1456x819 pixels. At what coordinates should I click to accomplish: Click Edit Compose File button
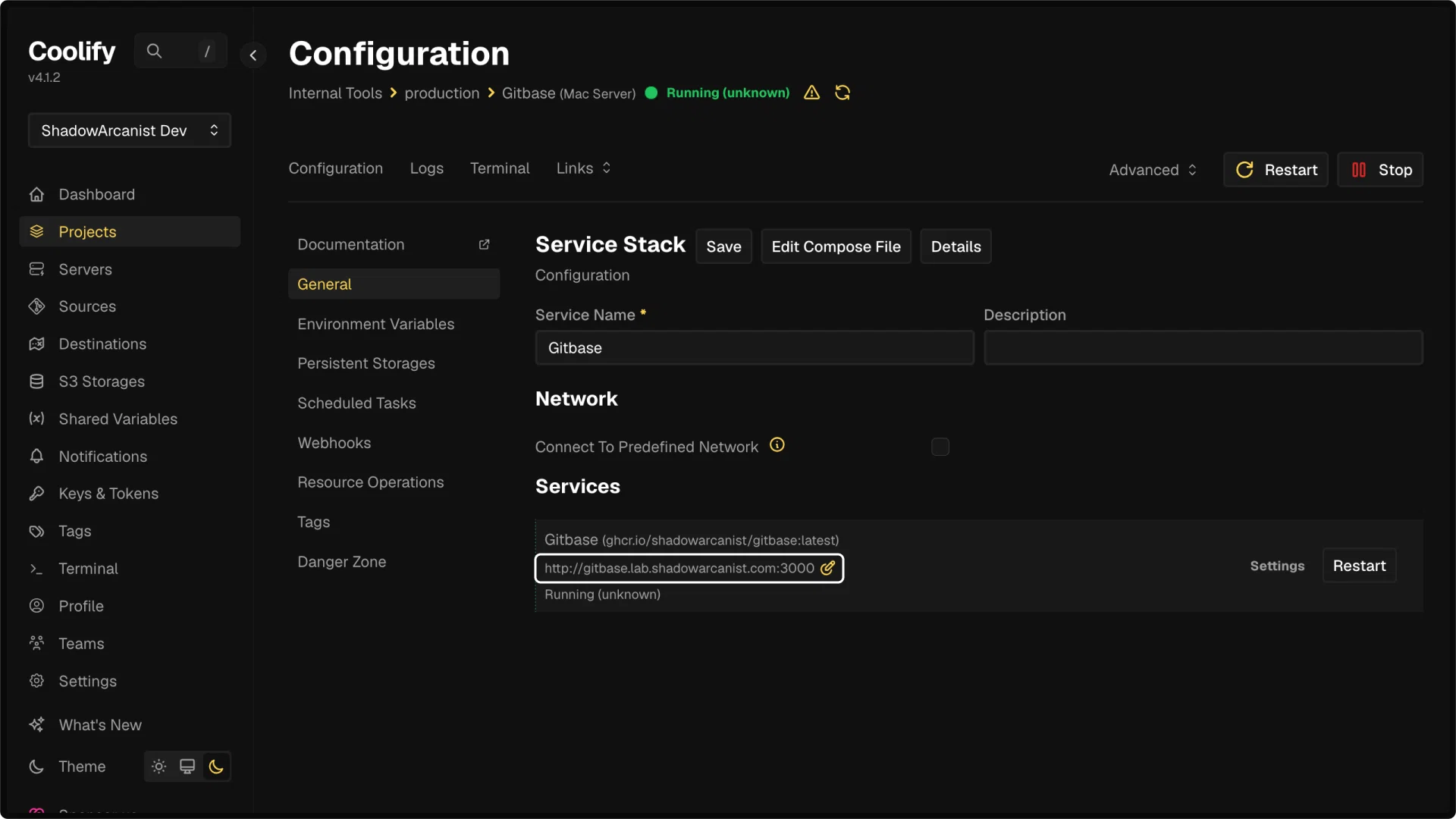click(836, 246)
